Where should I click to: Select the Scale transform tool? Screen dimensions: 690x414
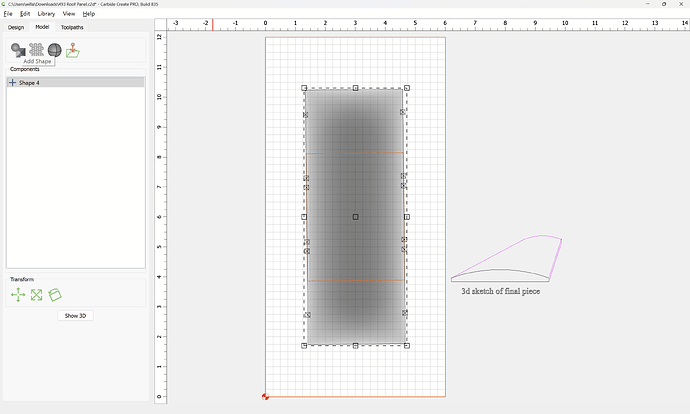(37, 295)
